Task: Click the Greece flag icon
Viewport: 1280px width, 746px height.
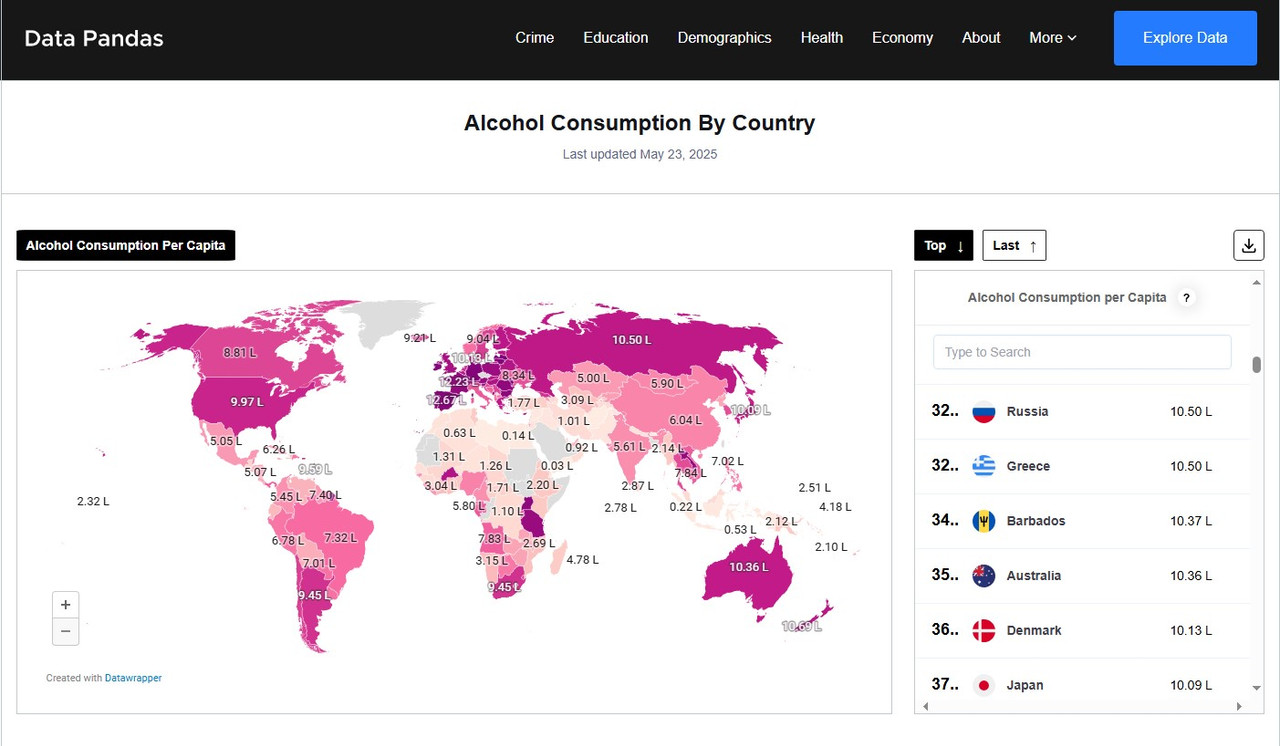Action: (x=984, y=466)
